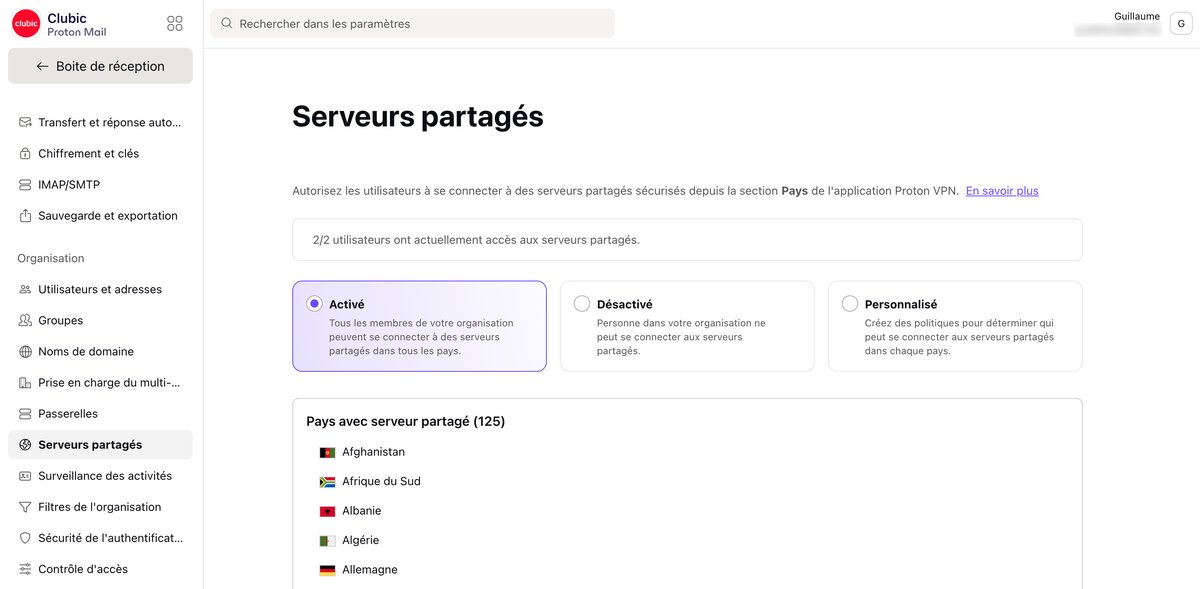Viewport: 1200px width, 589px height.
Task: Open Utilisateurs et adresses page
Action: (100, 289)
